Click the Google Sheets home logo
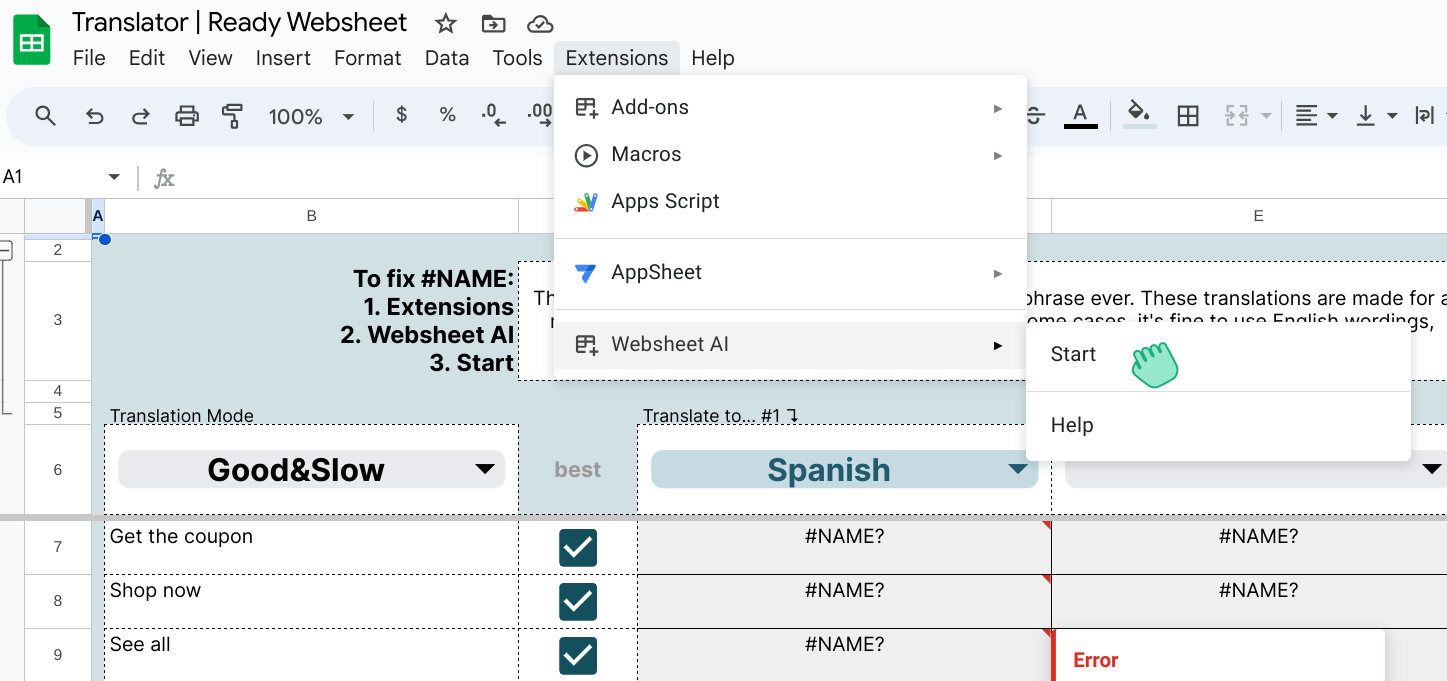 click(x=32, y=41)
